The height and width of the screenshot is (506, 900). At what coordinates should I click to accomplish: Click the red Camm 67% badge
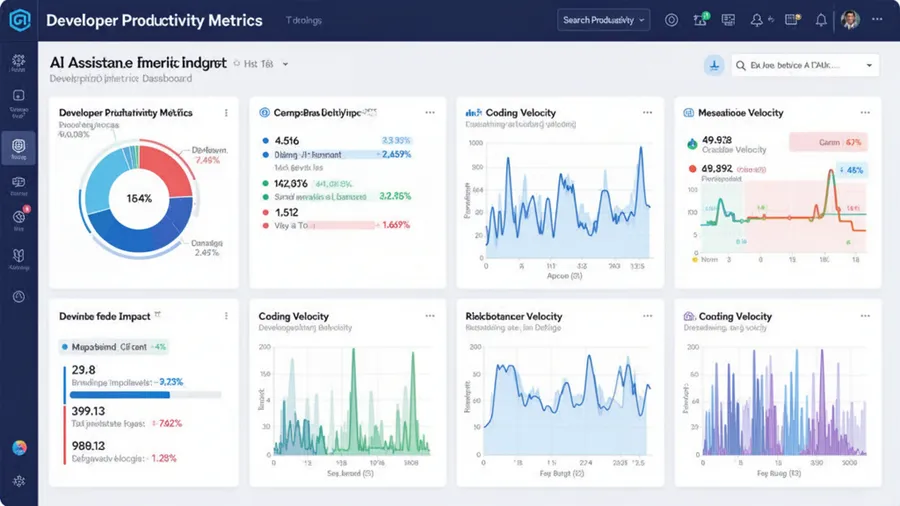pos(828,142)
